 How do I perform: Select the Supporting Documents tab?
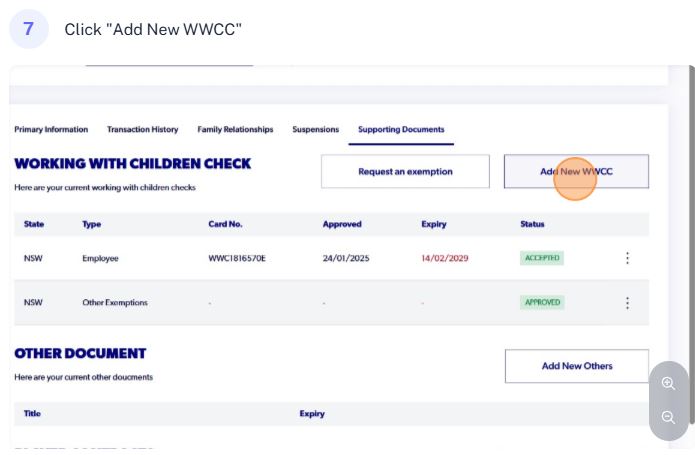click(x=401, y=129)
